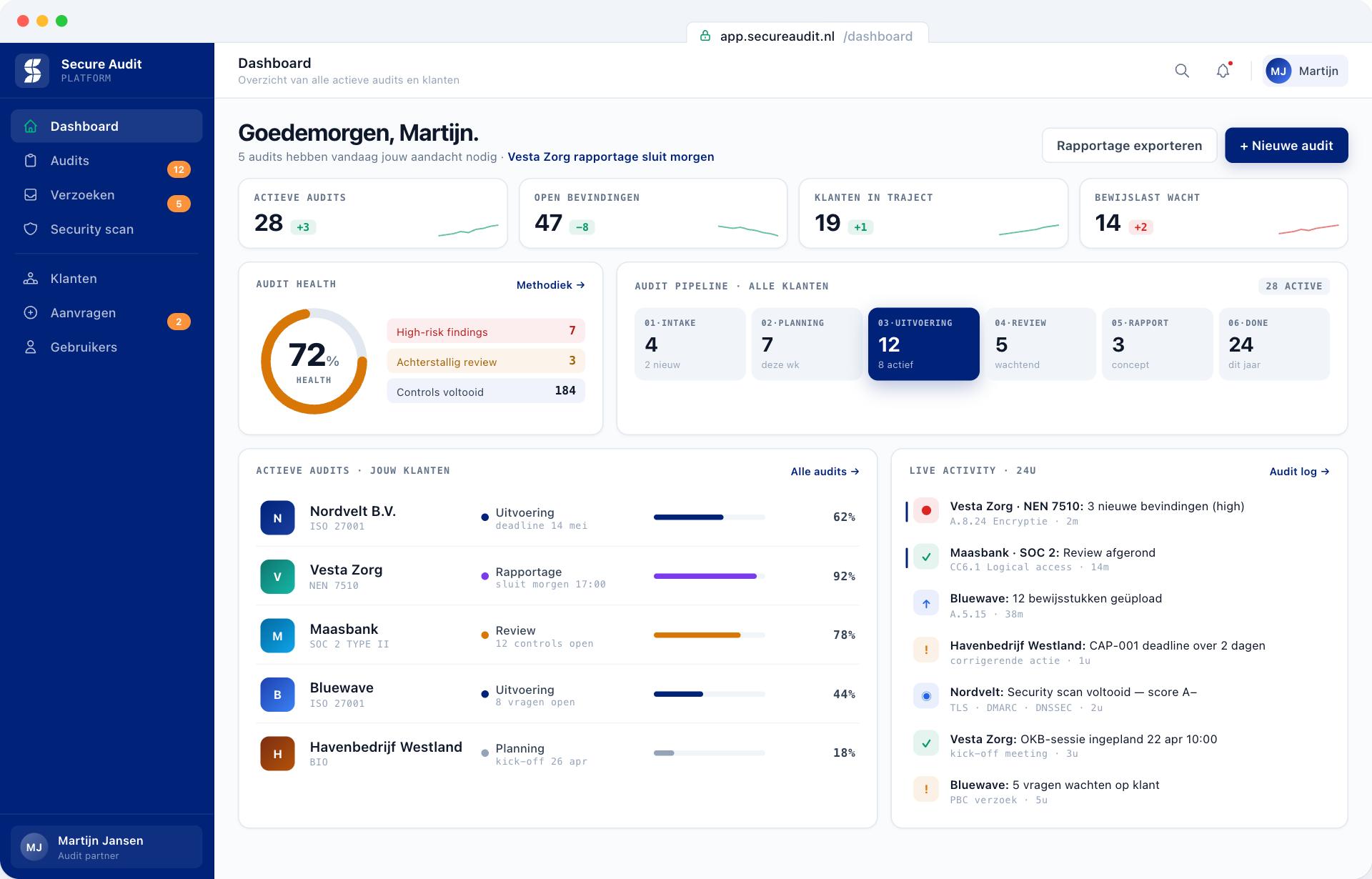This screenshot has width=1372, height=879.
Task: Click the Aanvragen plus-circle icon
Action: coord(31,313)
